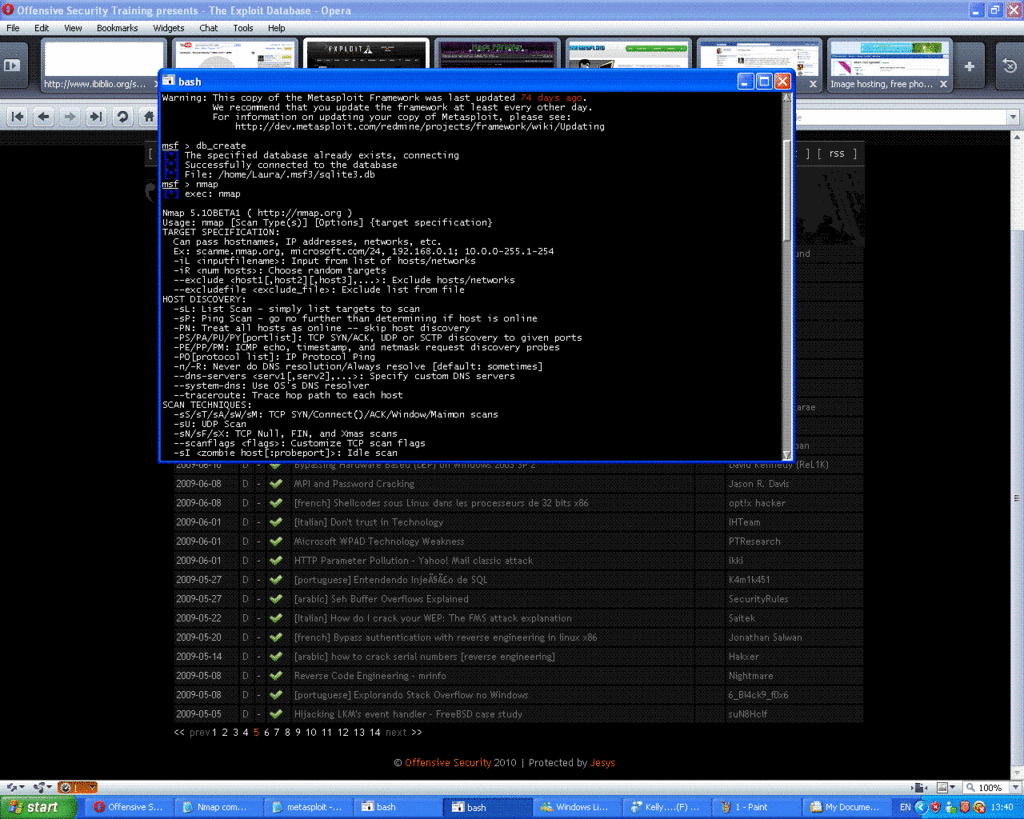Open Offensive Security footer link

click(447, 763)
